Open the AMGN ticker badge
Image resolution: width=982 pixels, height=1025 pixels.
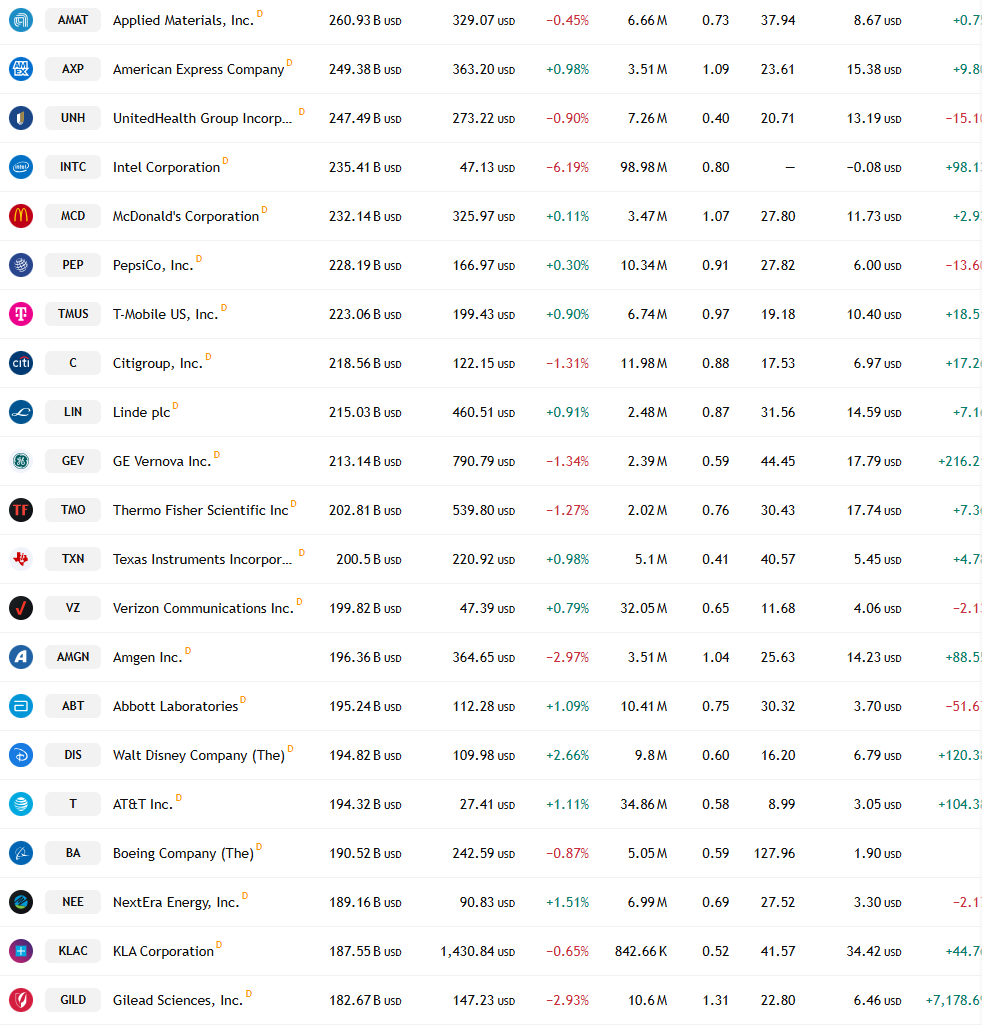[x=73, y=657]
